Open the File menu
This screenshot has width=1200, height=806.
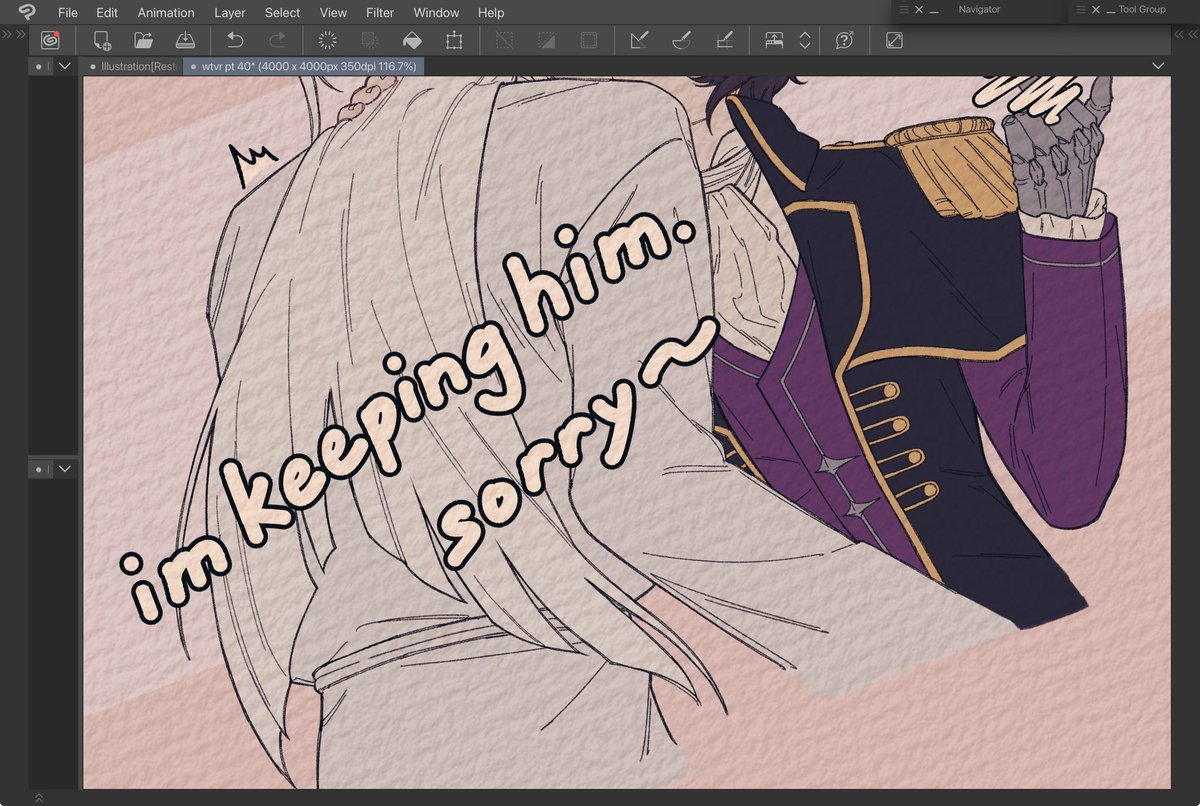pyautogui.click(x=67, y=13)
